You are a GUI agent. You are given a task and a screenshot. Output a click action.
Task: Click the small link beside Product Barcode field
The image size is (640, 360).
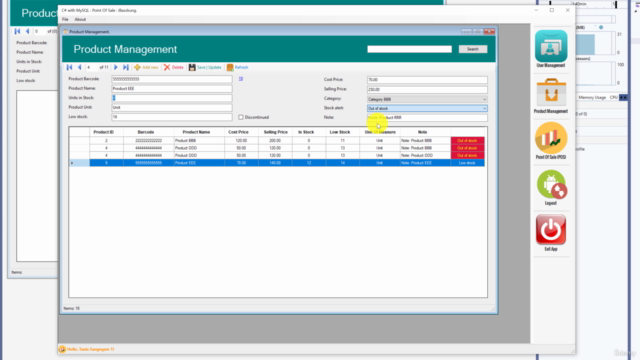click(x=241, y=79)
